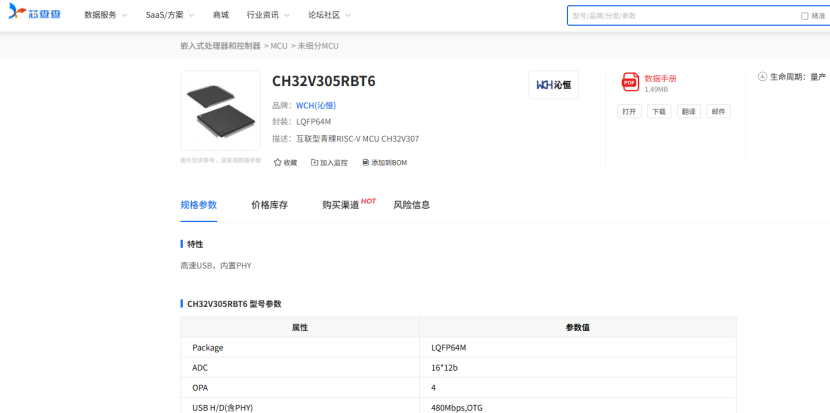830x413 pixels.
Task: Click the Package attribute row label
Action: [x=208, y=348]
